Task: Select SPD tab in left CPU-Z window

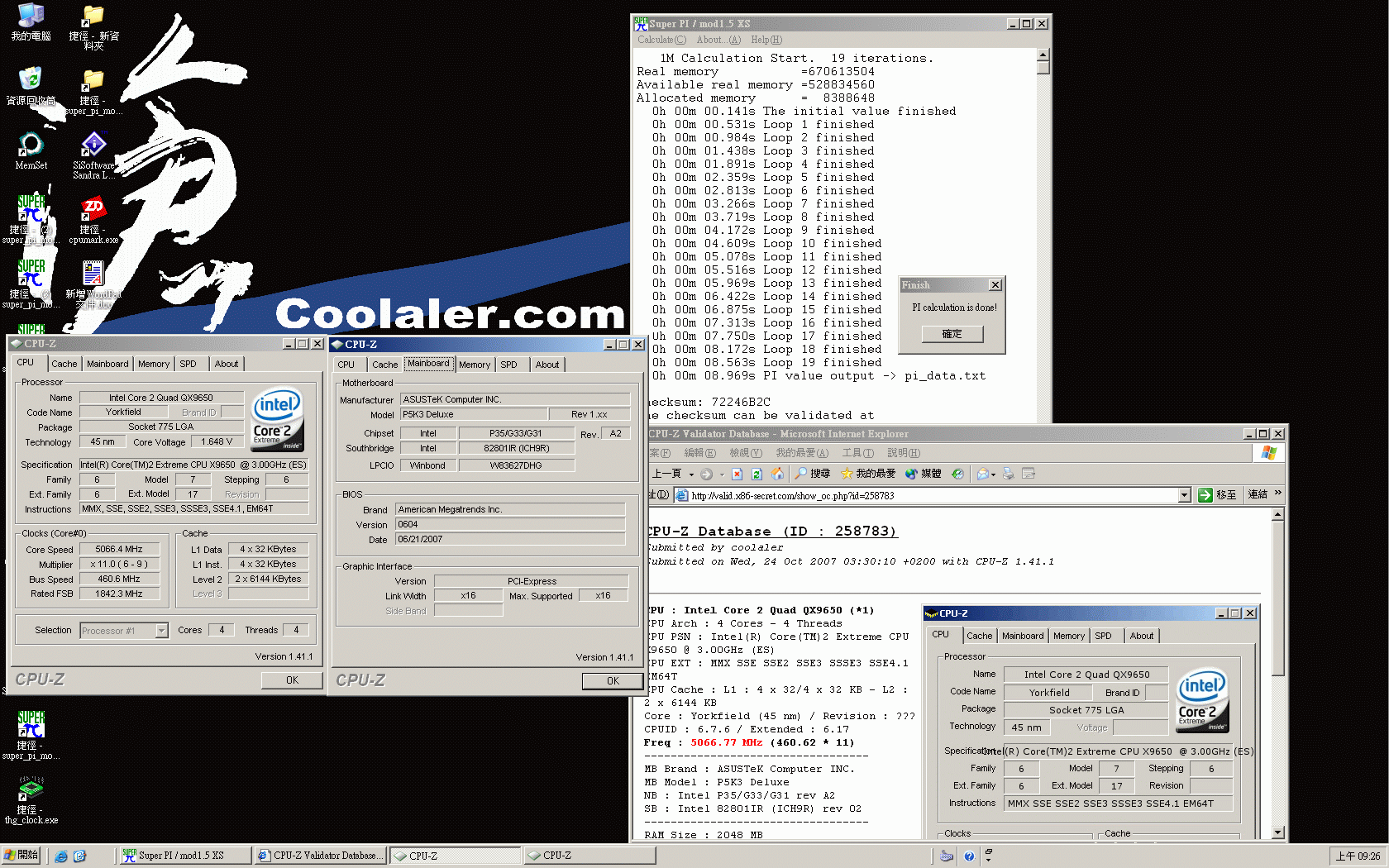Action: [189, 364]
